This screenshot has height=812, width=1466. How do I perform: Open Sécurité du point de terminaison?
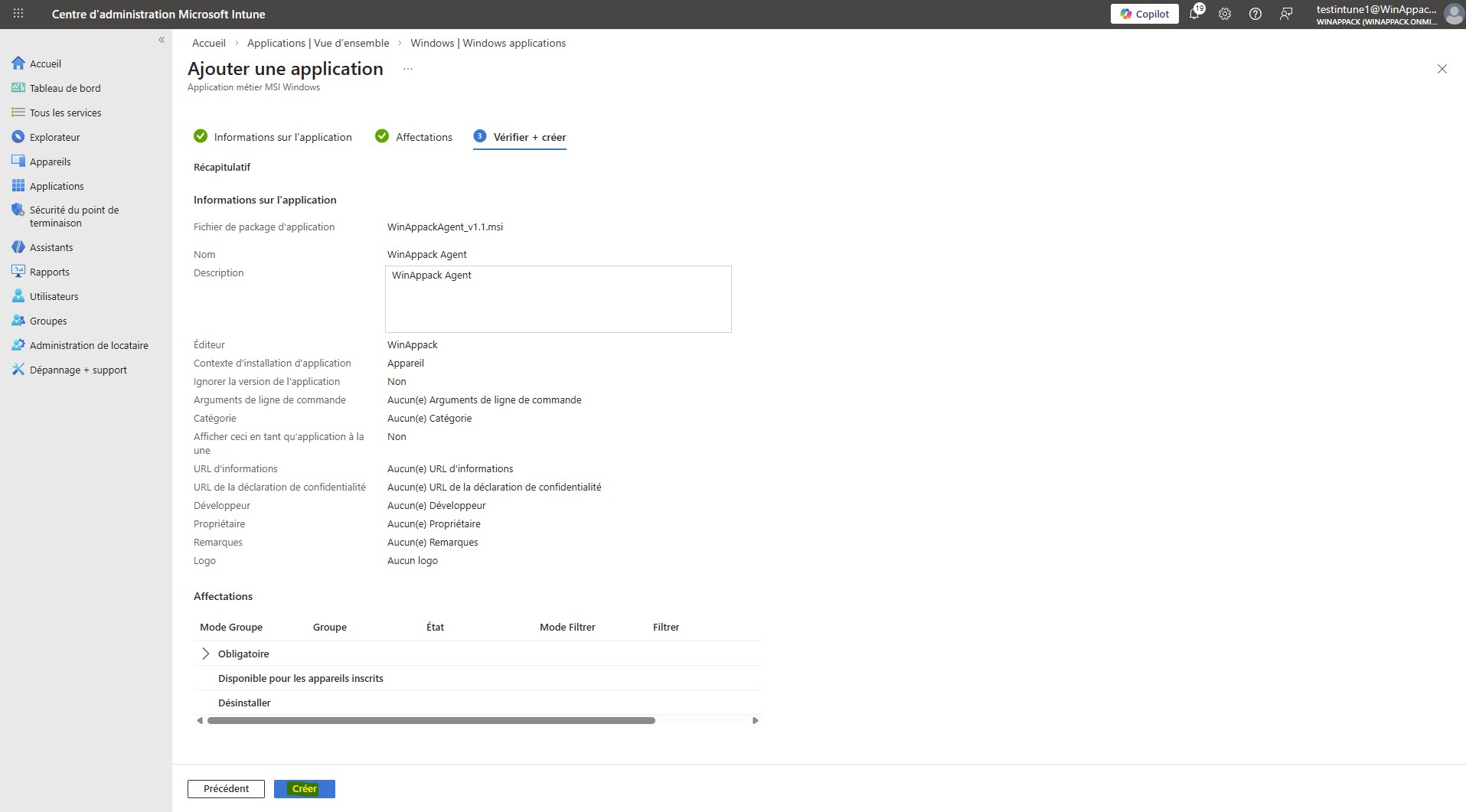click(x=74, y=216)
